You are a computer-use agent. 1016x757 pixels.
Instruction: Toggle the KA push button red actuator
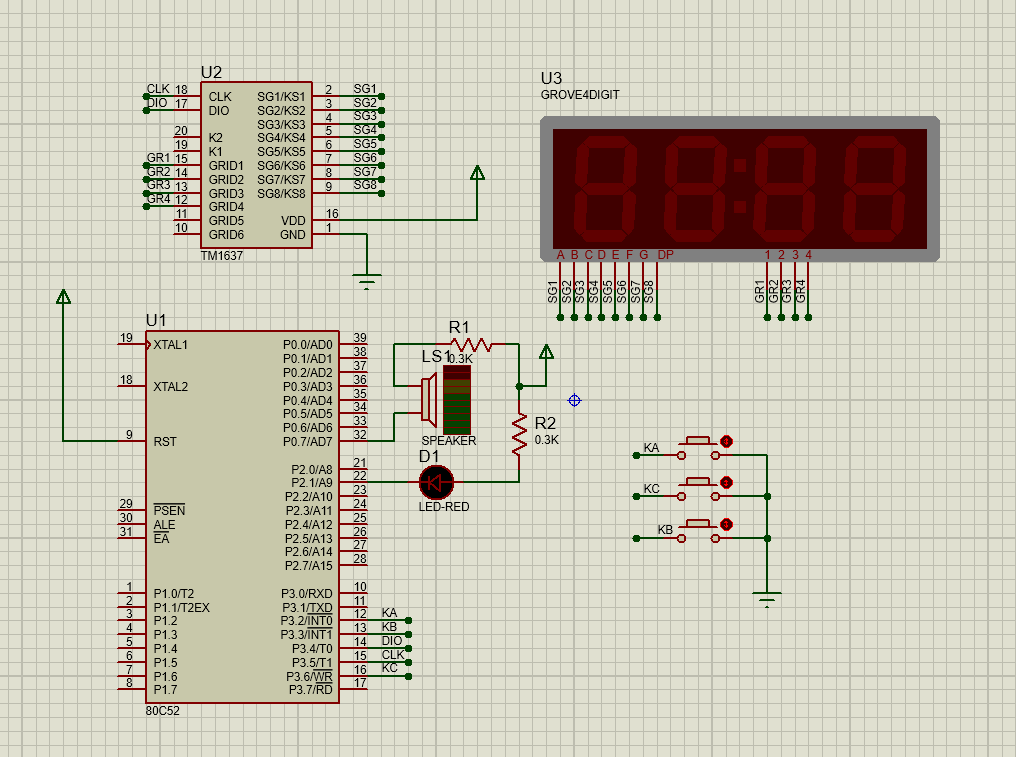coord(726,441)
